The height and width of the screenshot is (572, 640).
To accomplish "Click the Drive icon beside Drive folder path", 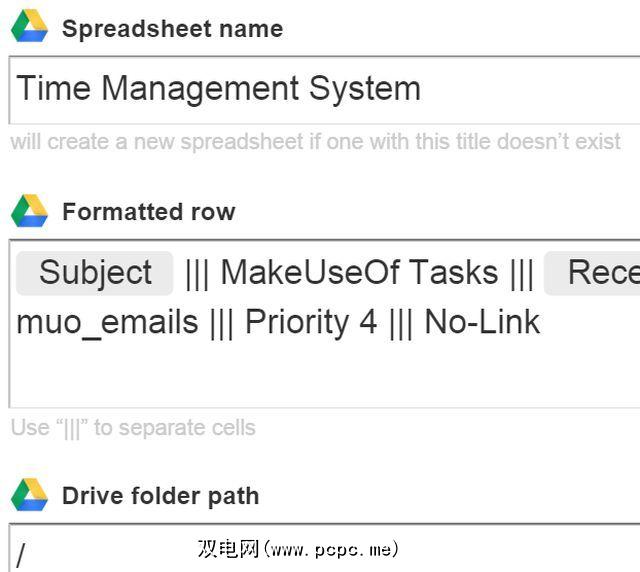I will pos(29,495).
